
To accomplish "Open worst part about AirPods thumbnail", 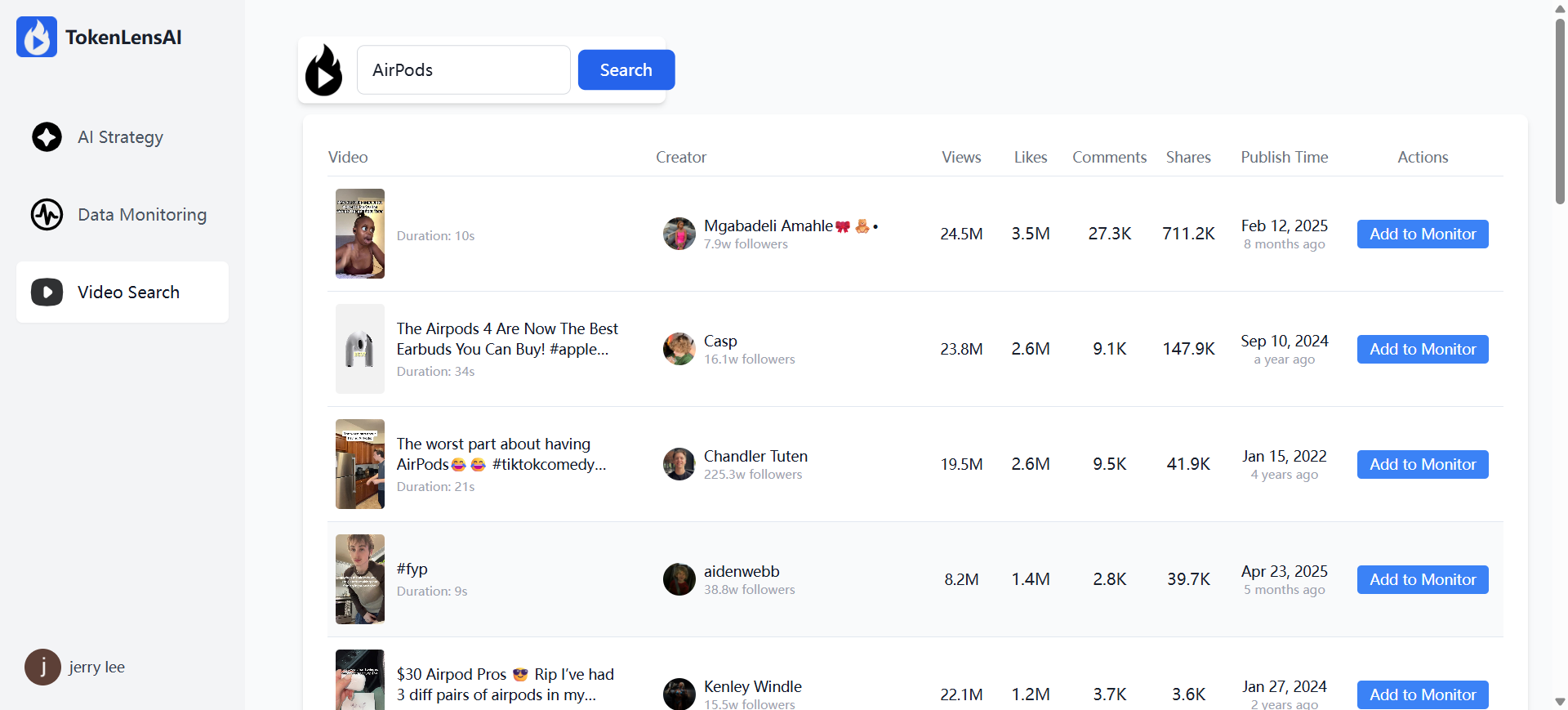I will (x=360, y=464).
